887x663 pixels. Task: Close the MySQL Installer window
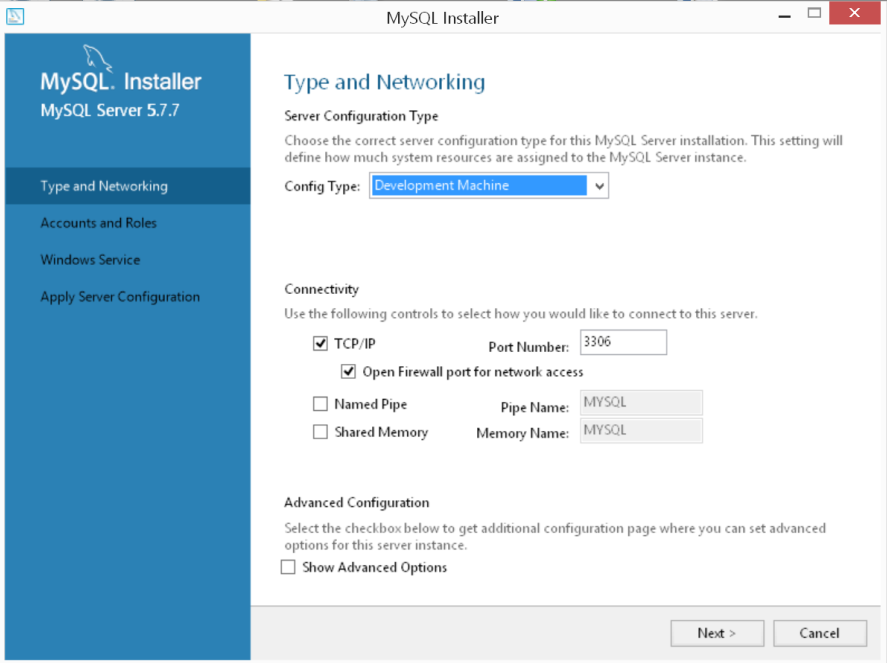(x=855, y=12)
